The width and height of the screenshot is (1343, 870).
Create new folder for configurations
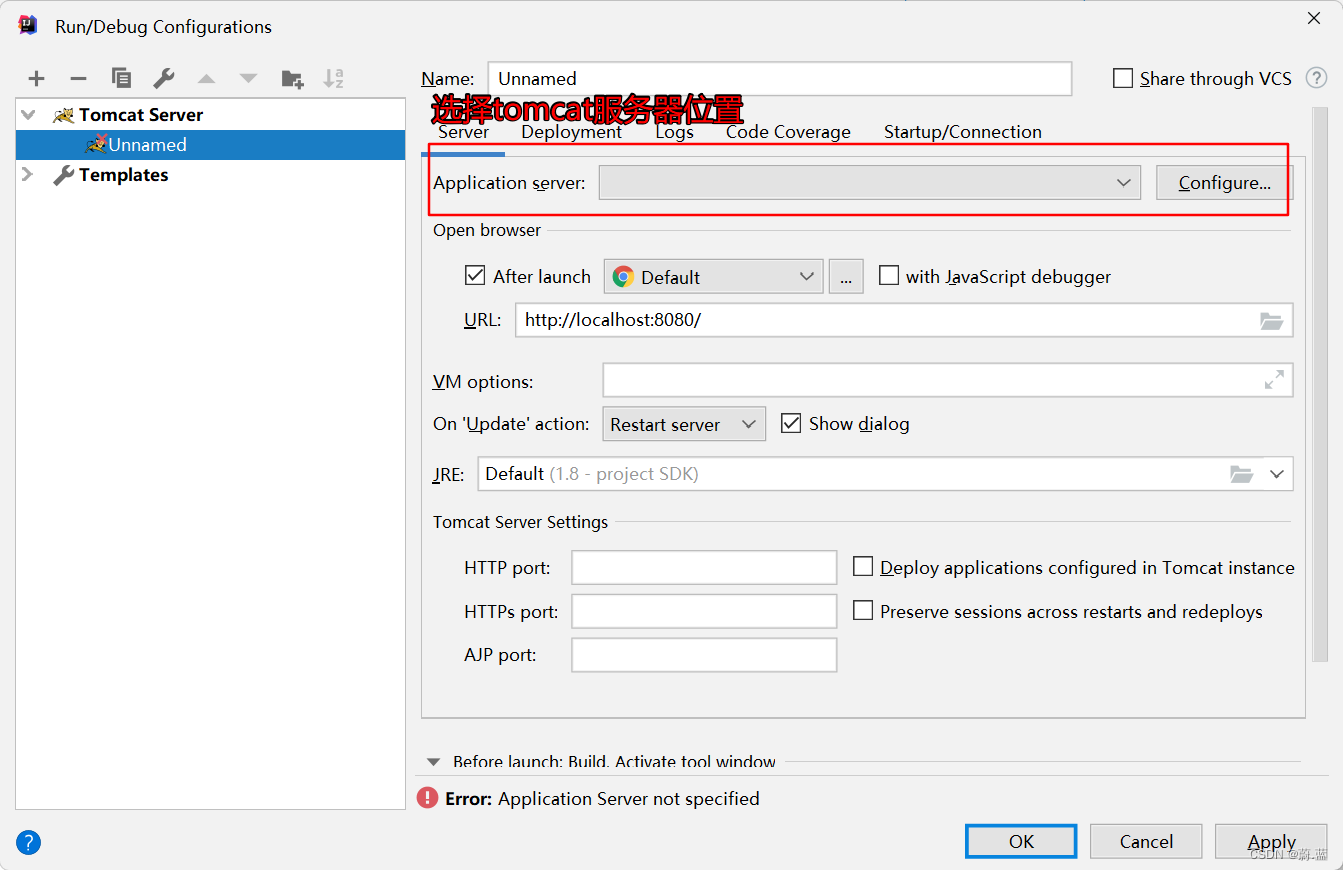(x=292, y=79)
